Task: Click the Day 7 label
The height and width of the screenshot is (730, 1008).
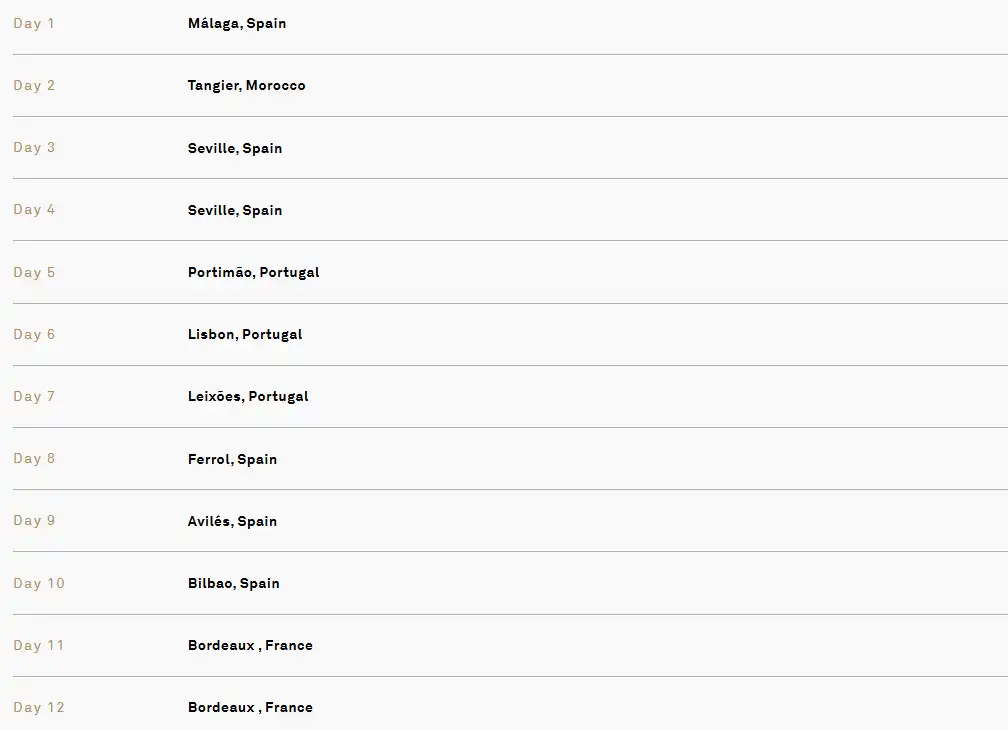Action: tap(34, 396)
